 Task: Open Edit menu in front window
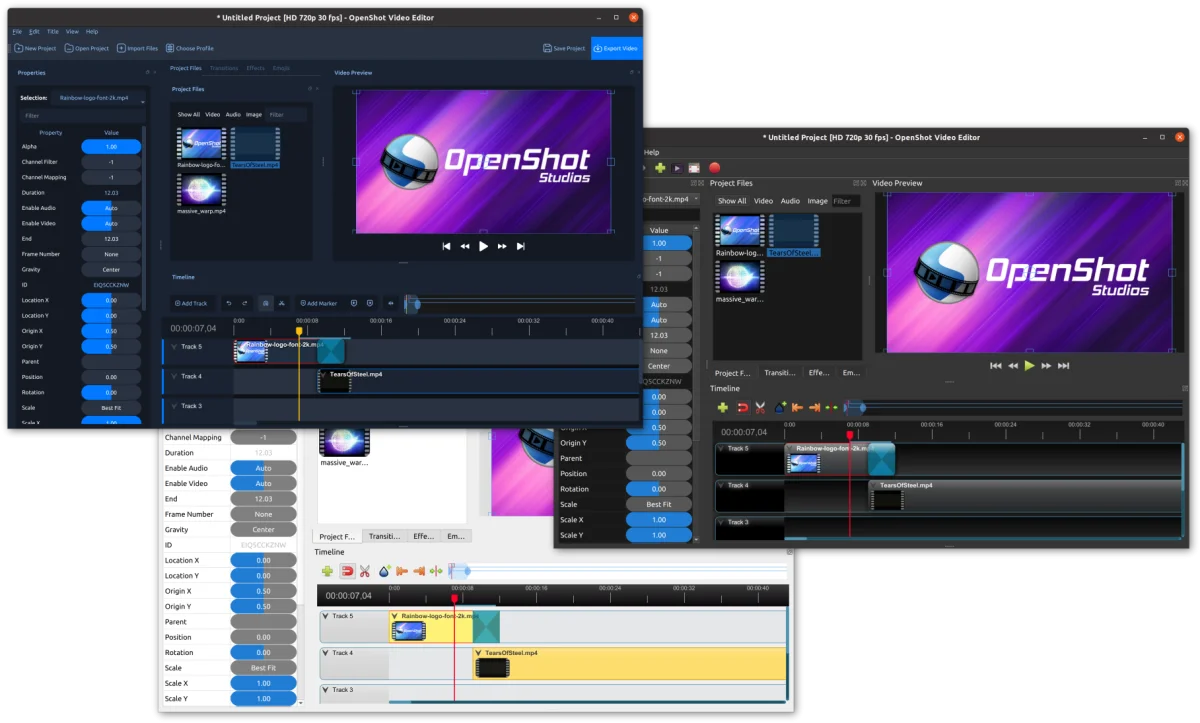point(34,31)
